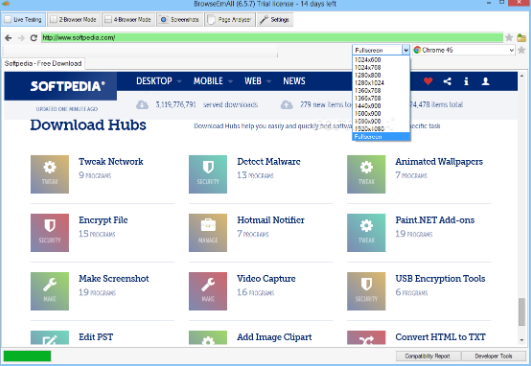Open the Settings tab

pyautogui.click(x=275, y=20)
